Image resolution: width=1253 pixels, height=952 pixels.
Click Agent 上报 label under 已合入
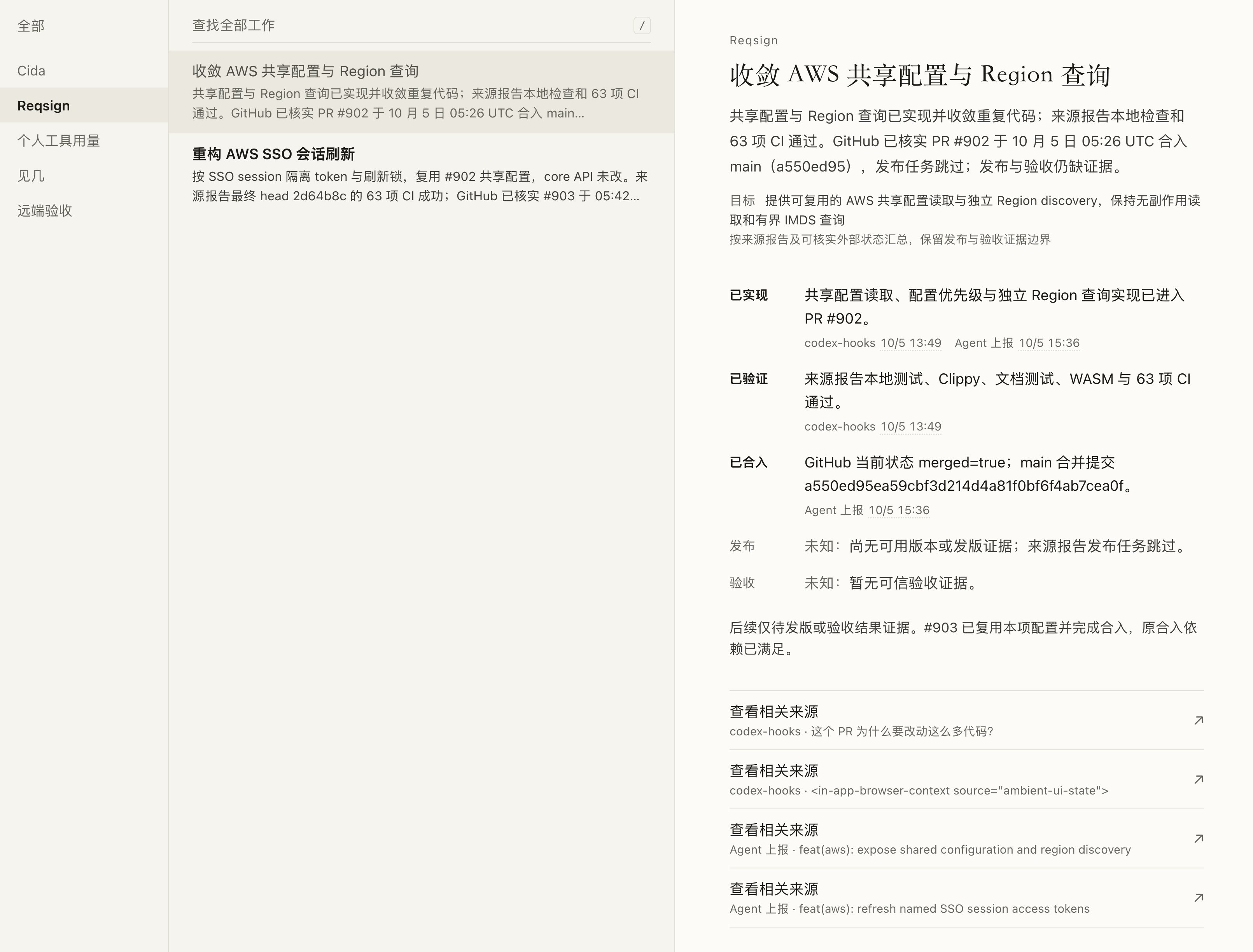(834, 510)
